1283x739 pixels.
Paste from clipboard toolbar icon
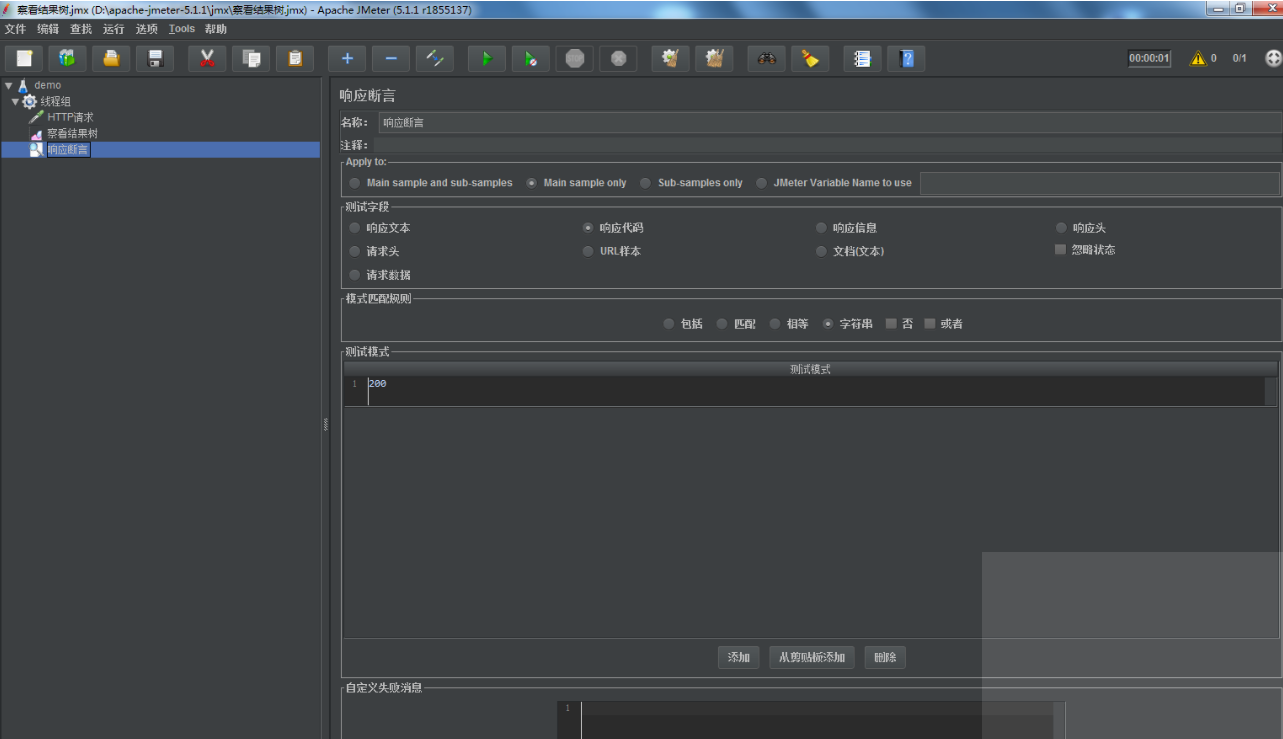point(295,58)
